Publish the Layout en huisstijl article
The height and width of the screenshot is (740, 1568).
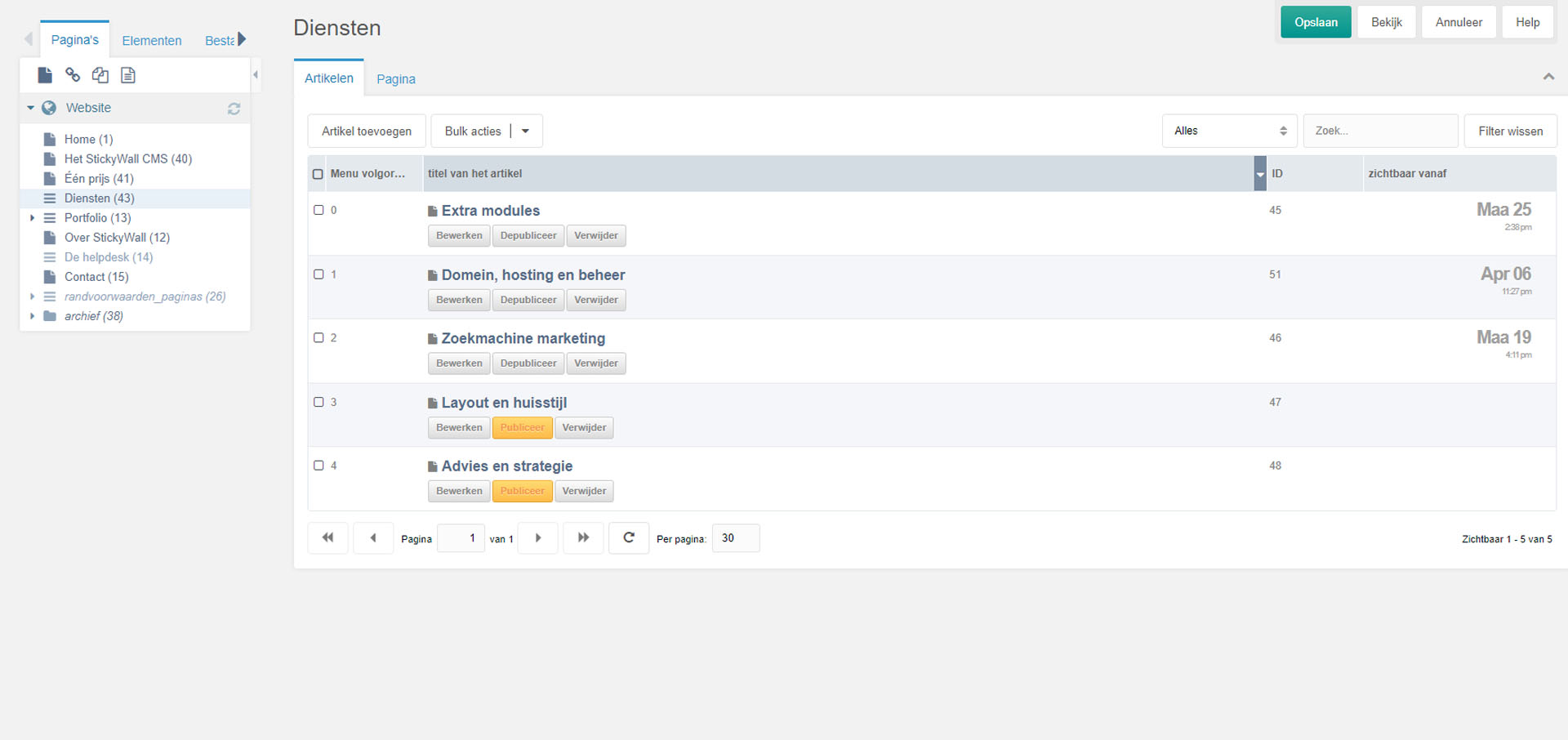pos(522,428)
